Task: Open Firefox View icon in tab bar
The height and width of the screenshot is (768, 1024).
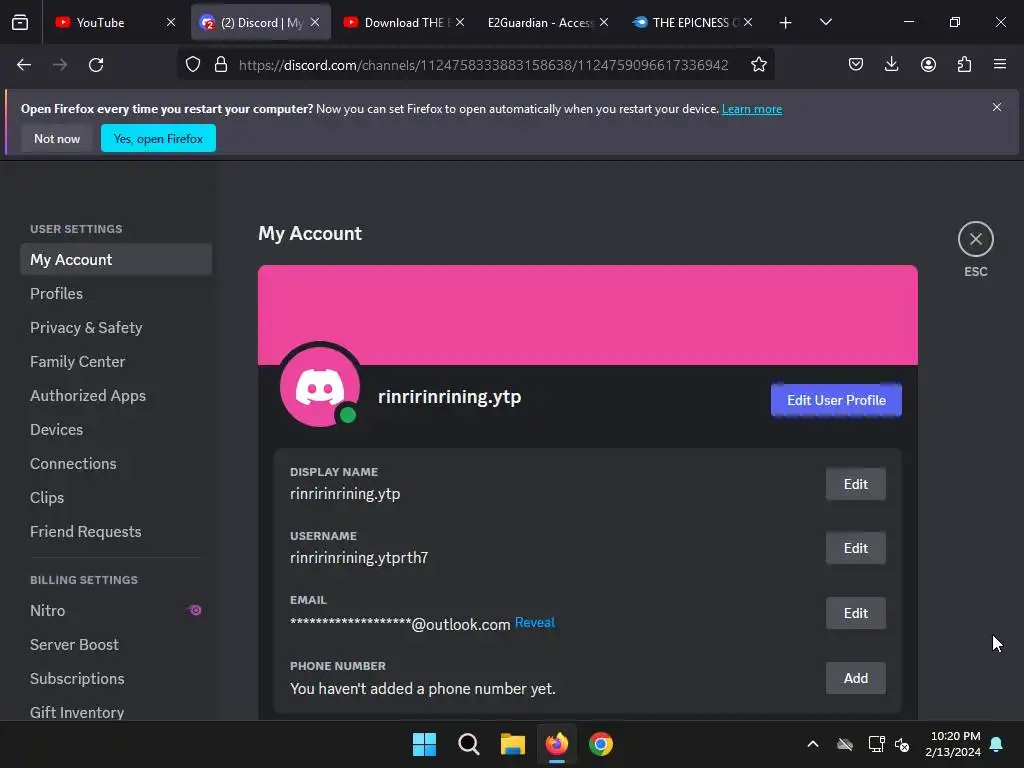Action: [x=20, y=22]
